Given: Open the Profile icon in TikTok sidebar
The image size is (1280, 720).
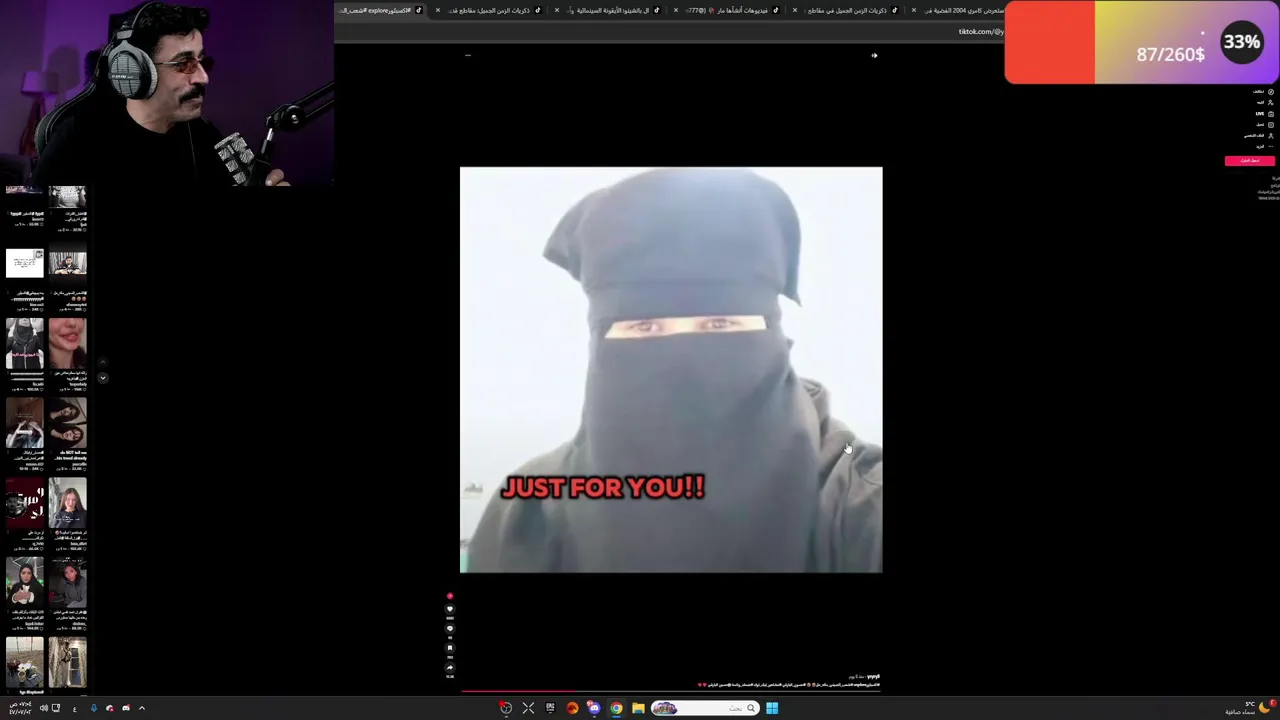Looking at the screenshot, I should click(x=1271, y=136).
